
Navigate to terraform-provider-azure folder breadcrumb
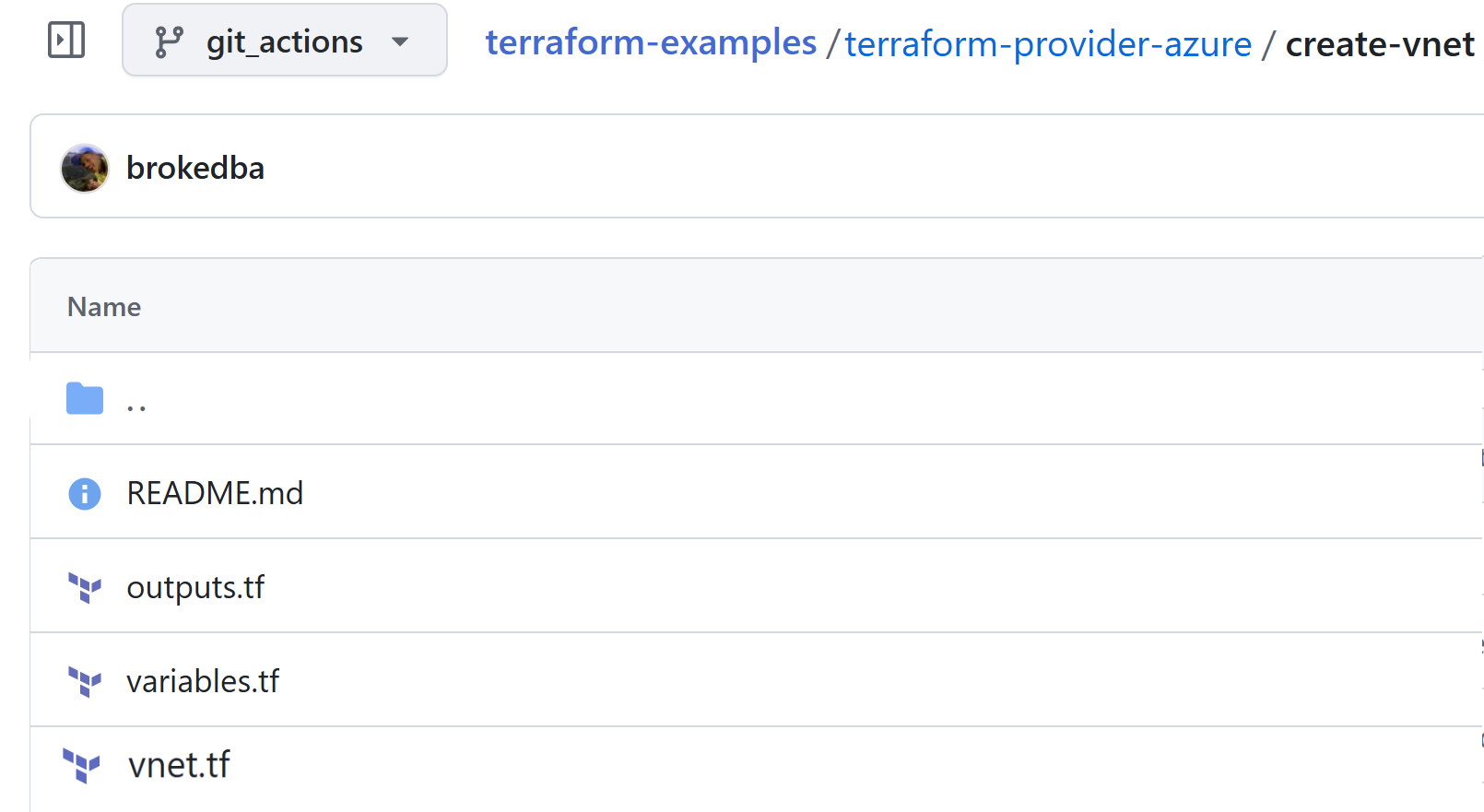[1048, 43]
